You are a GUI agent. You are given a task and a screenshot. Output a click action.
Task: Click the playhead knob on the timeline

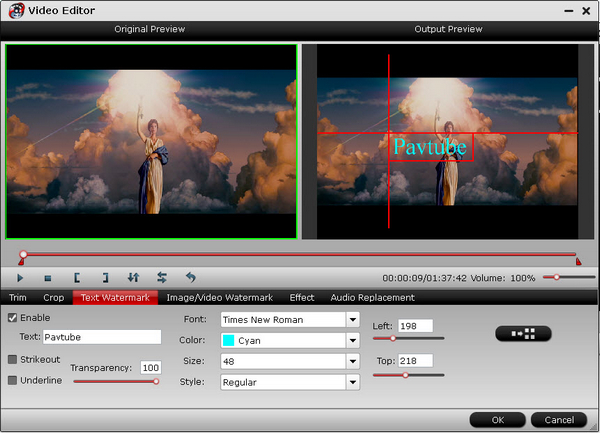[x=23, y=254]
